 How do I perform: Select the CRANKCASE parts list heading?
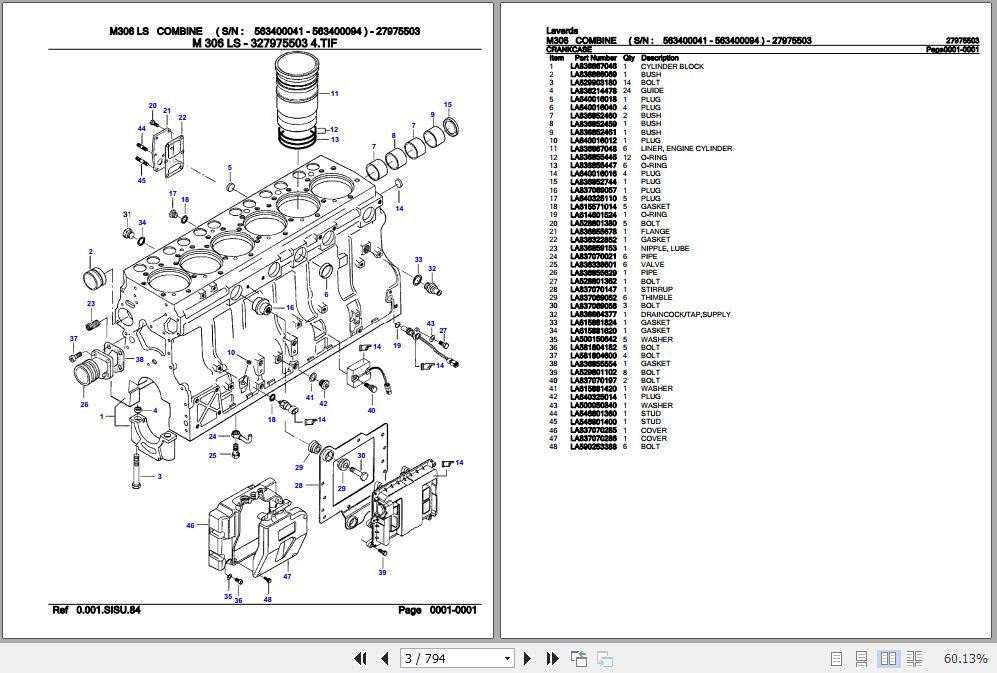(563, 48)
